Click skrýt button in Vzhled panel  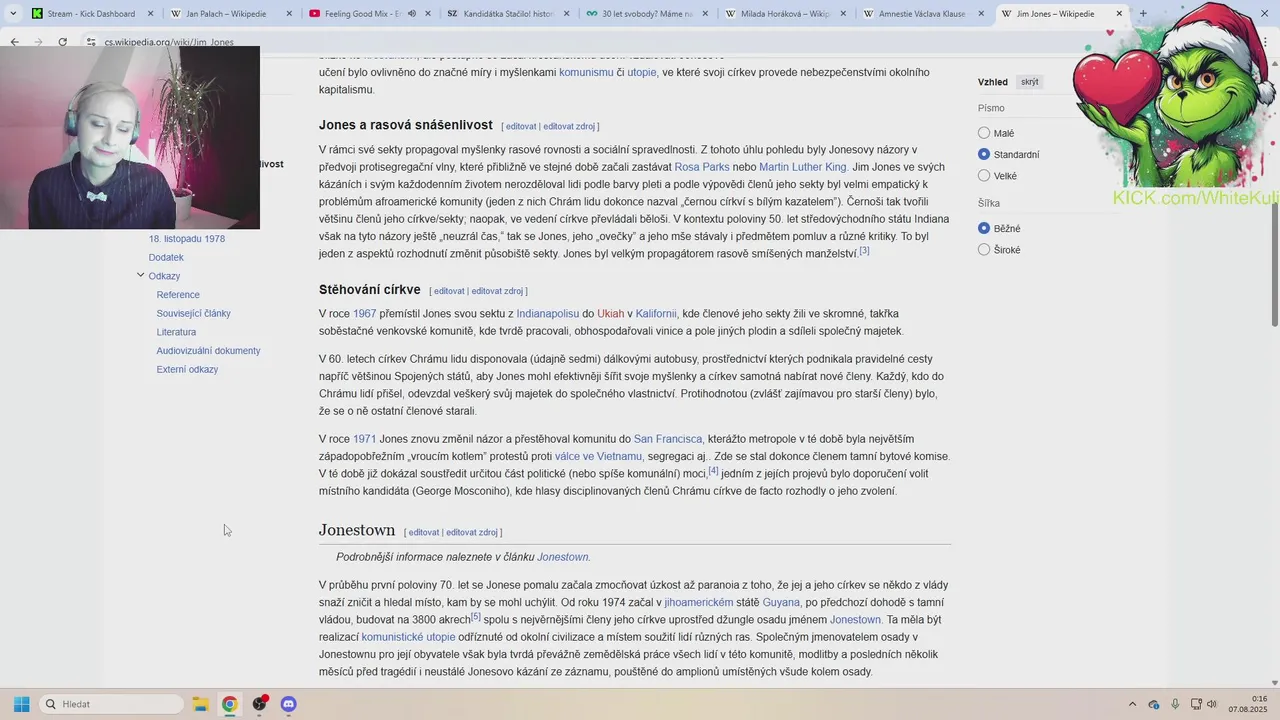click(1029, 82)
